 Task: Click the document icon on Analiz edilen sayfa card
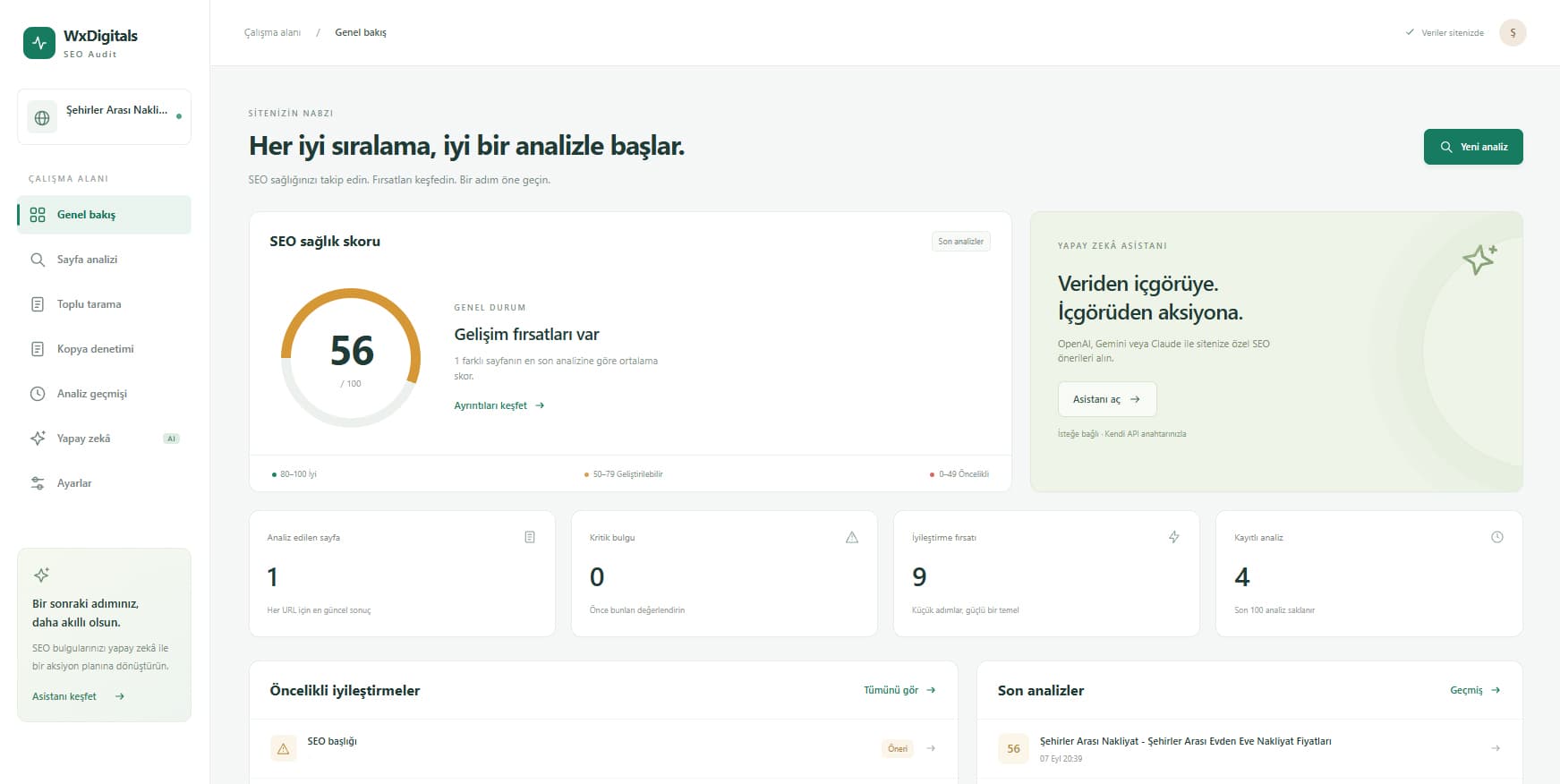(x=530, y=537)
